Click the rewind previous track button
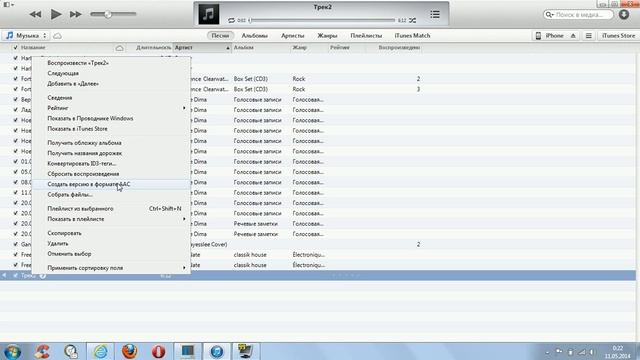 point(36,14)
